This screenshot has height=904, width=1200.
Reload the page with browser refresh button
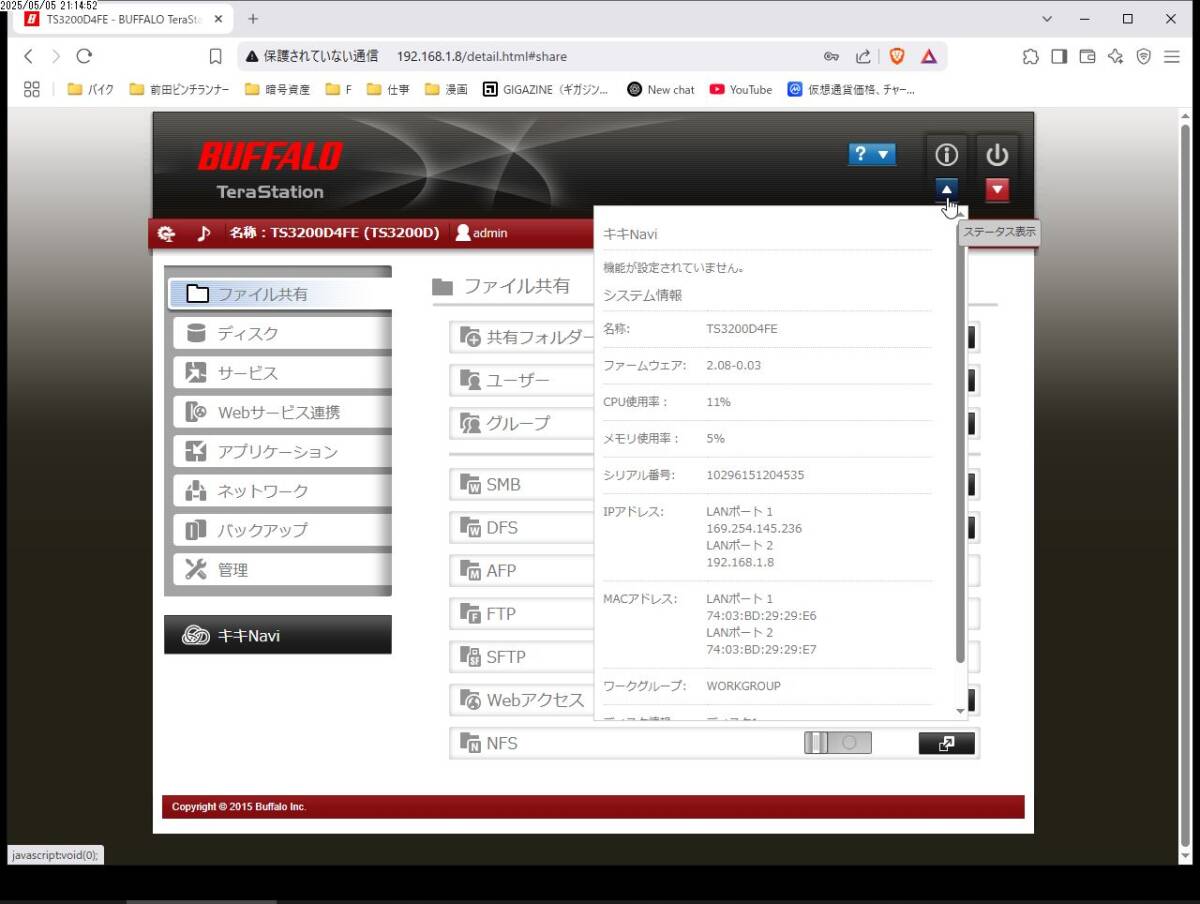(84, 56)
